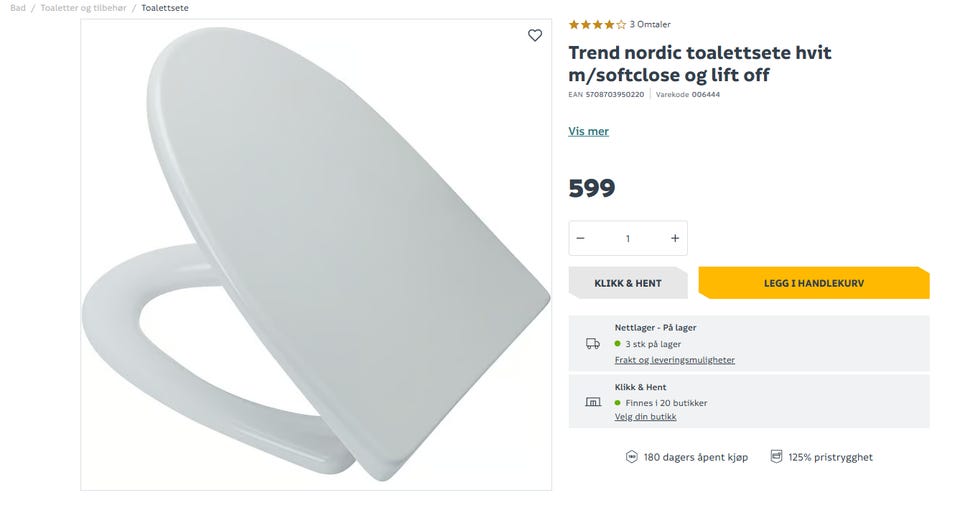This screenshot has height=508, width=960.
Task: Open Frakt og leveringsmuligheter link
Action: 674,360
